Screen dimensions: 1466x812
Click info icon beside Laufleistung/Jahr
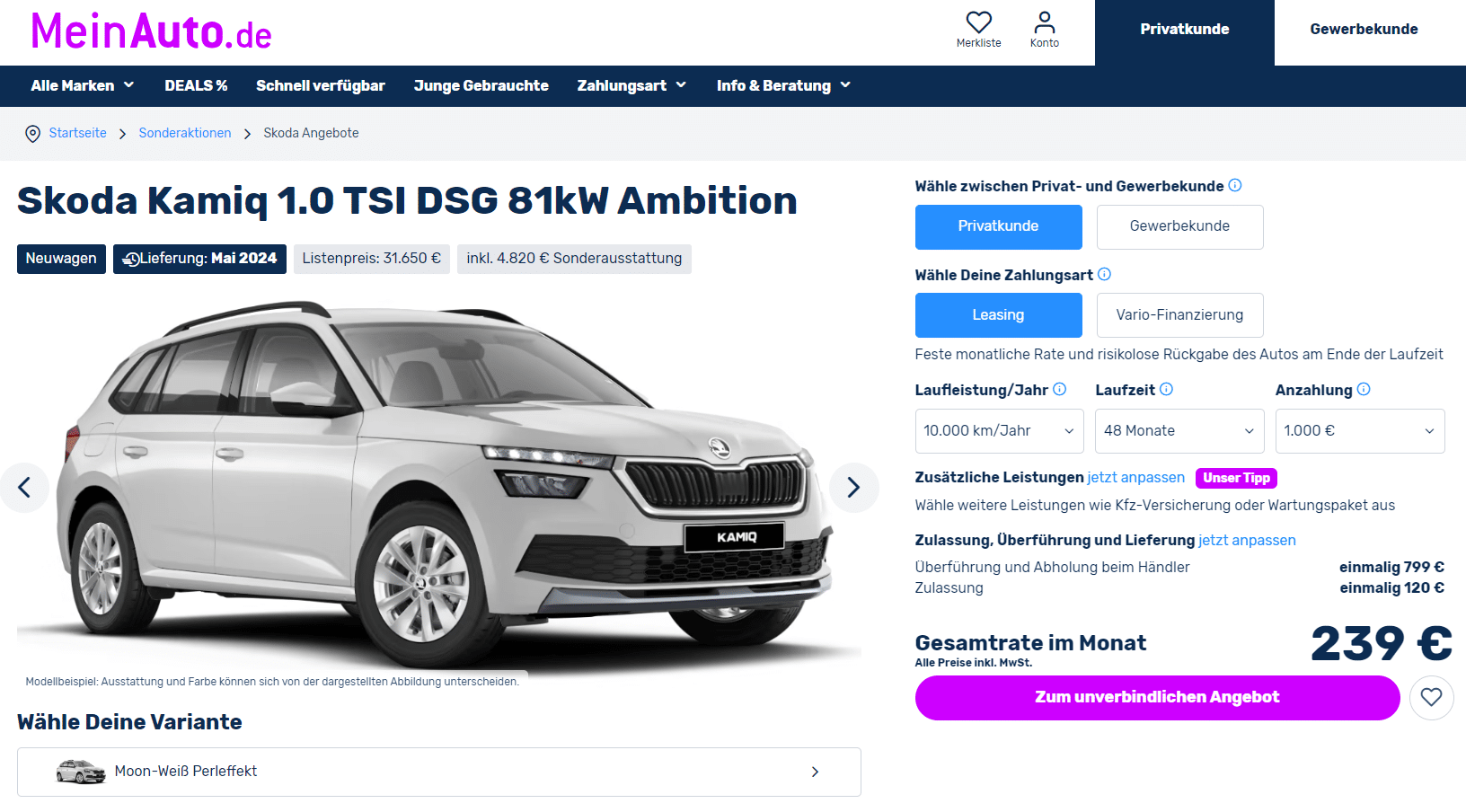(1059, 389)
